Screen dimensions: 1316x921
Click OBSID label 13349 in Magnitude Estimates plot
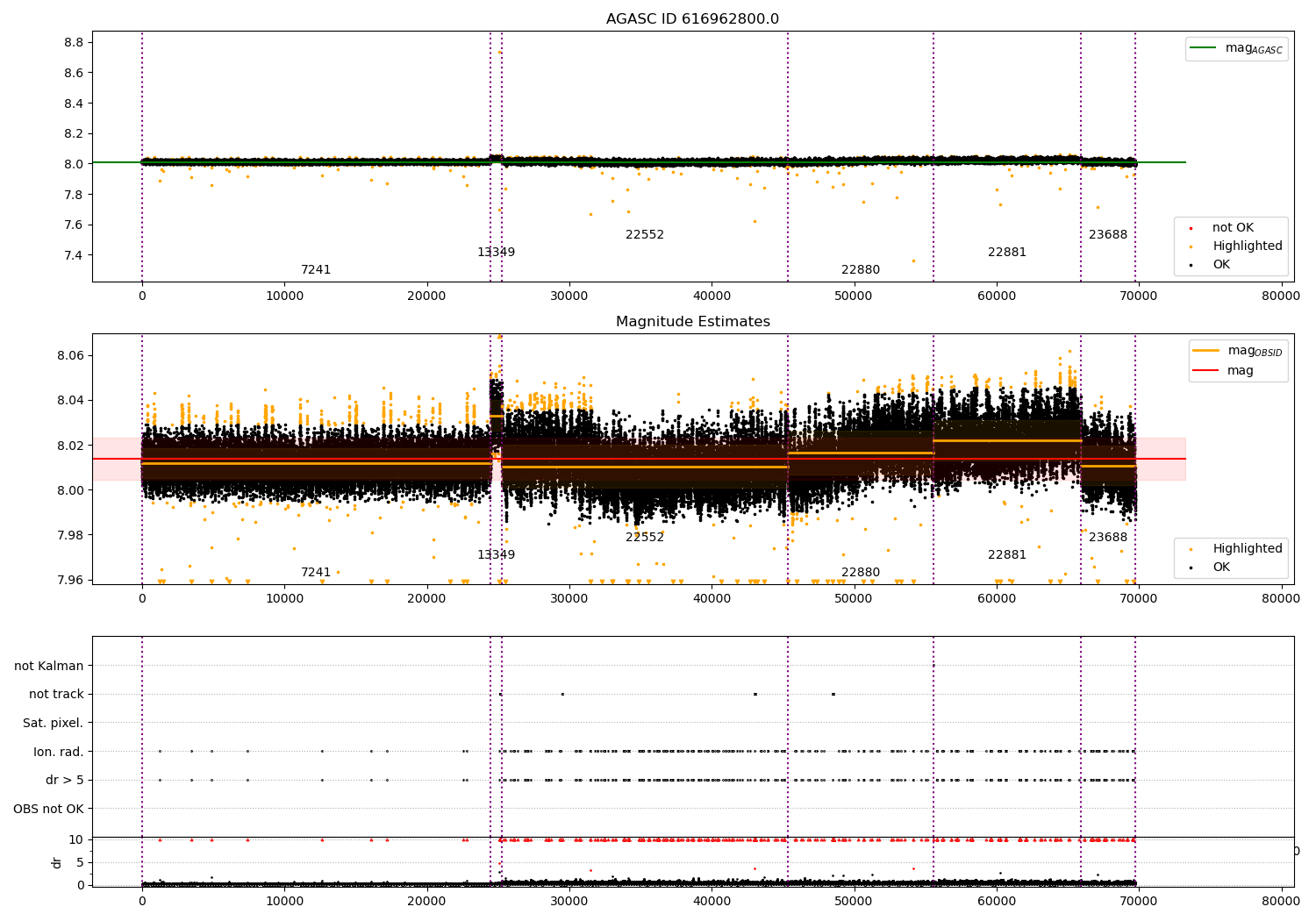point(496,554)
